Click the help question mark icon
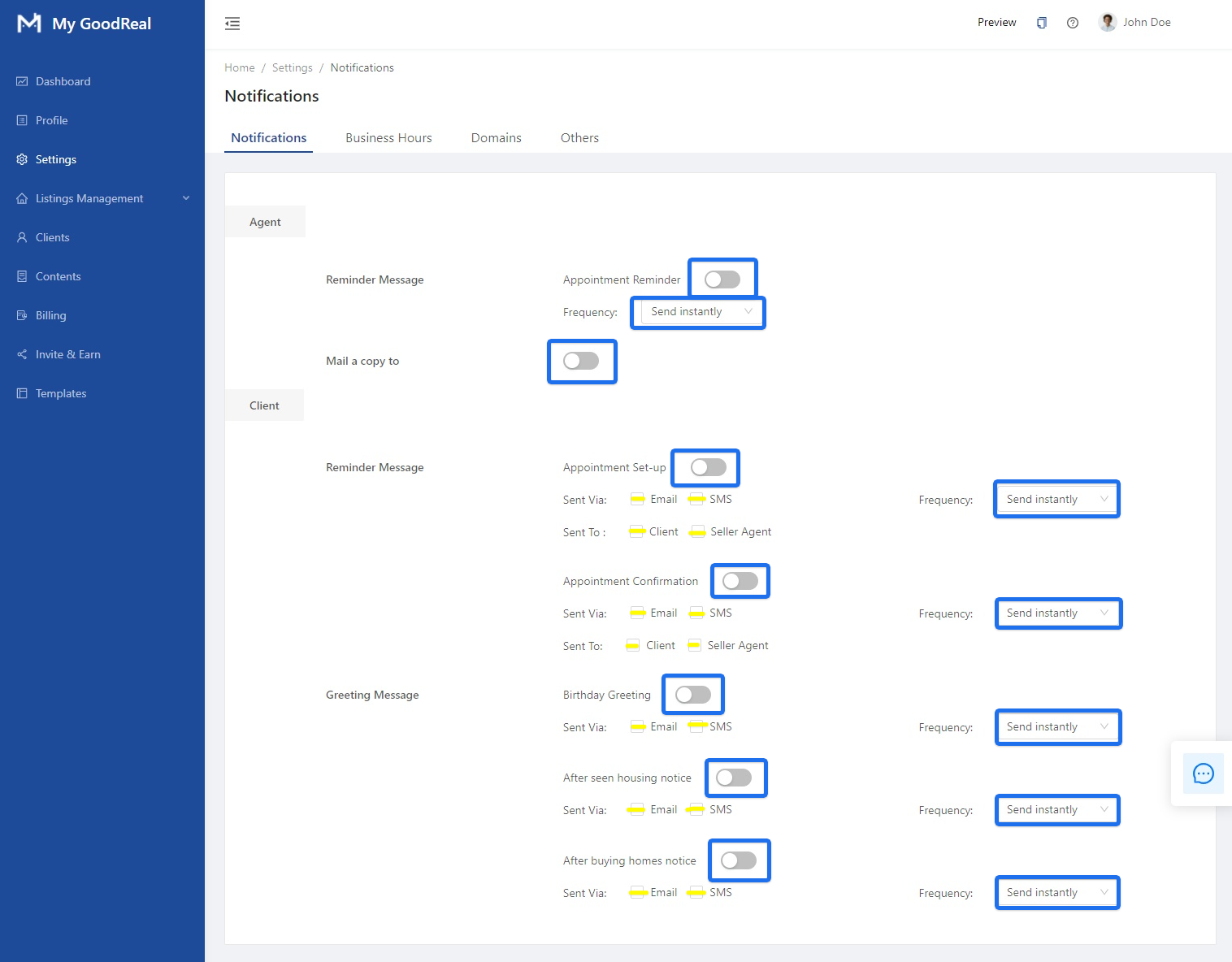This screenshot has height=962, width=1232. [1073, 23]
